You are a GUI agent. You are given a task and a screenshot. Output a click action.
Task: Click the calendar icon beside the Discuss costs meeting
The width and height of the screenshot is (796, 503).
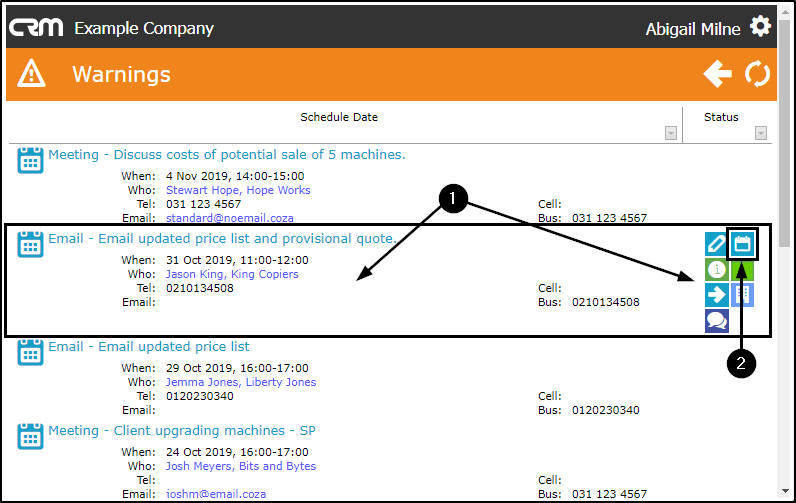[x=30, y=160]
